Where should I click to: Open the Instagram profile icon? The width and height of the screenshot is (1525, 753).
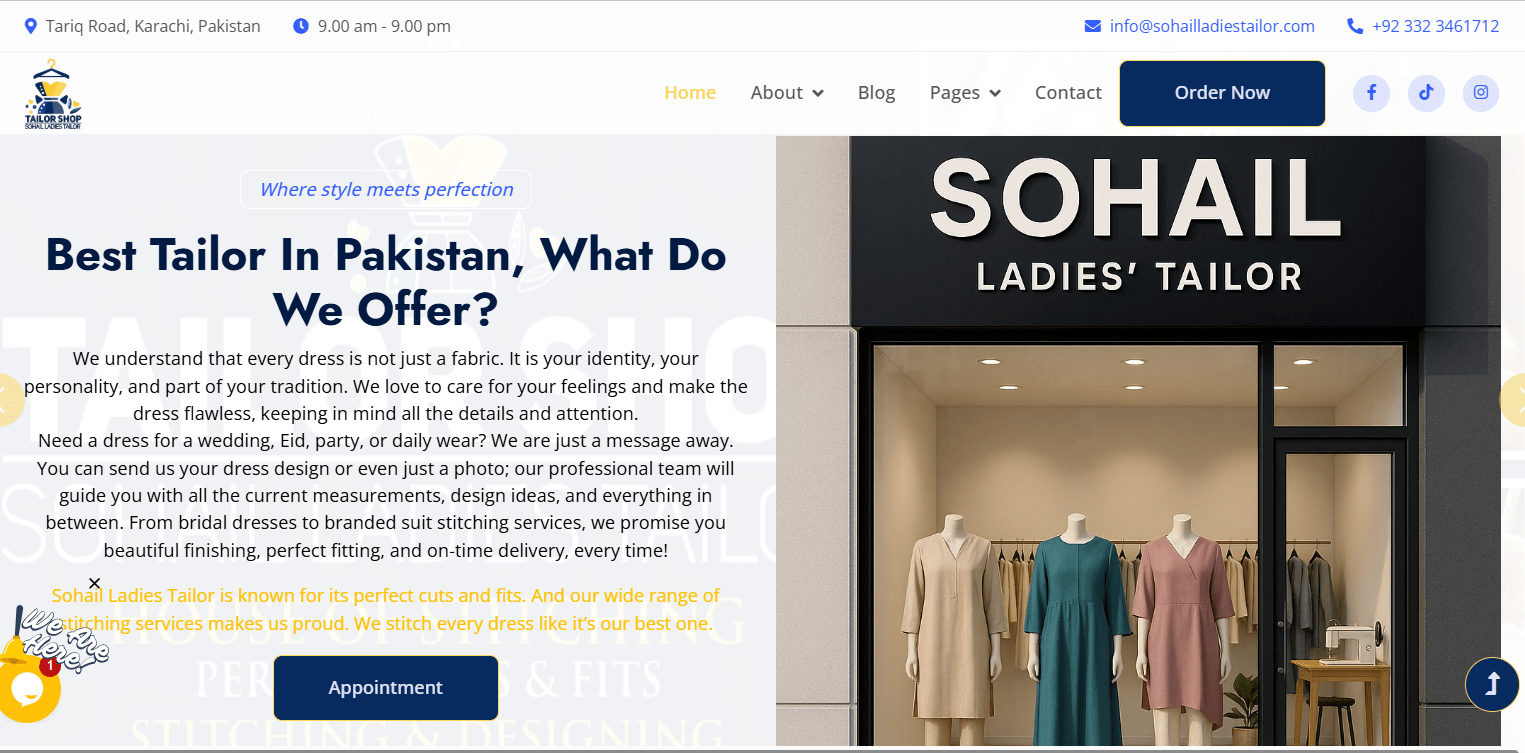tap(1481, 93)
